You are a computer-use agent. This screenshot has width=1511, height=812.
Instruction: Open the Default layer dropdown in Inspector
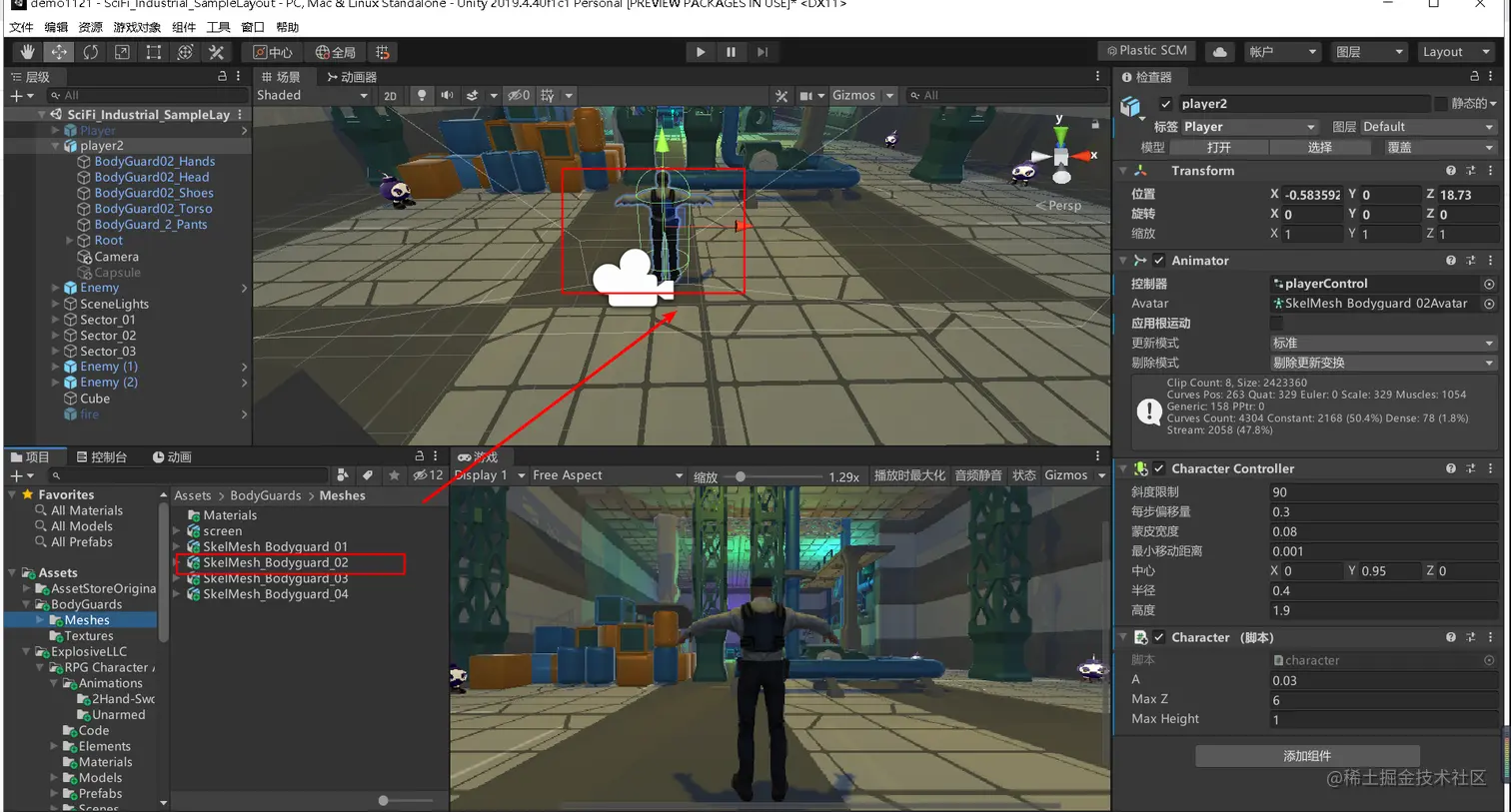[1428, 127]
